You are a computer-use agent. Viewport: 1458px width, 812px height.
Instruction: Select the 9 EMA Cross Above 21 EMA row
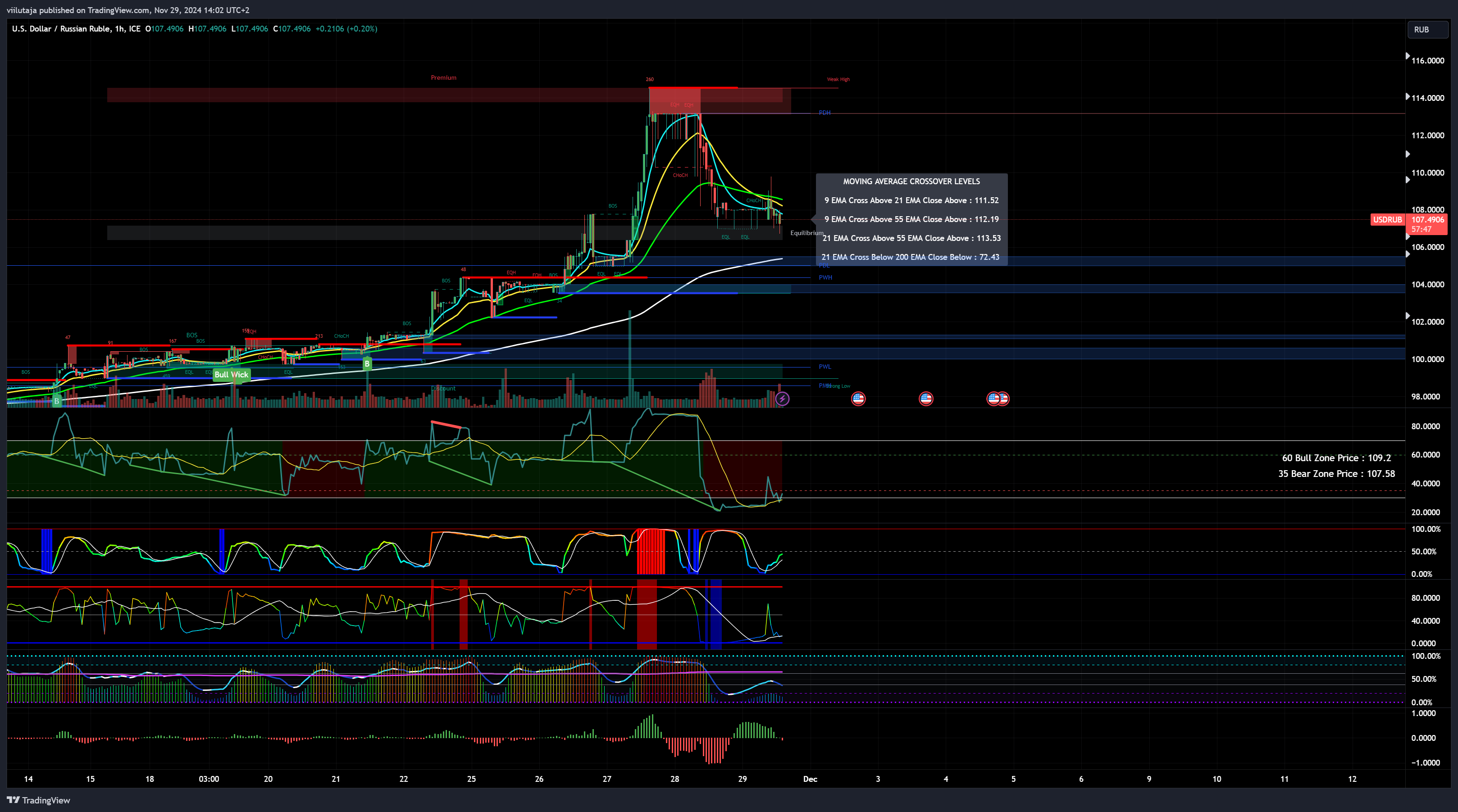point(911,200)
